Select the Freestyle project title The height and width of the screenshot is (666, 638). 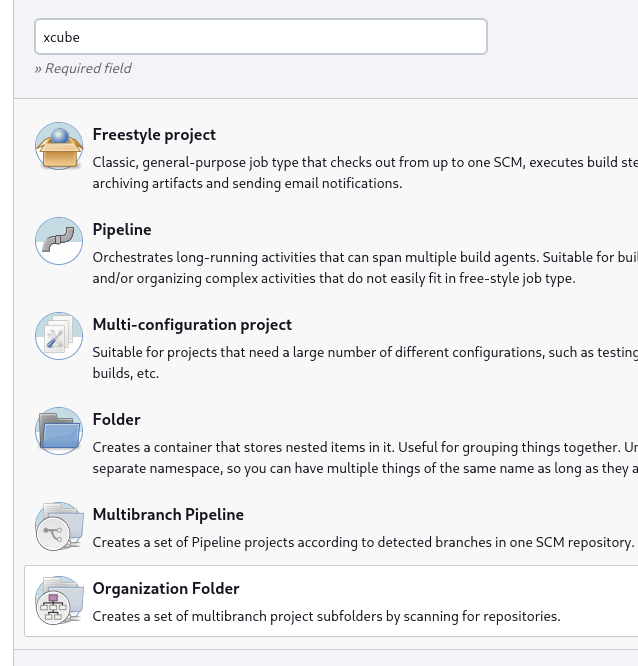(154, 135)
